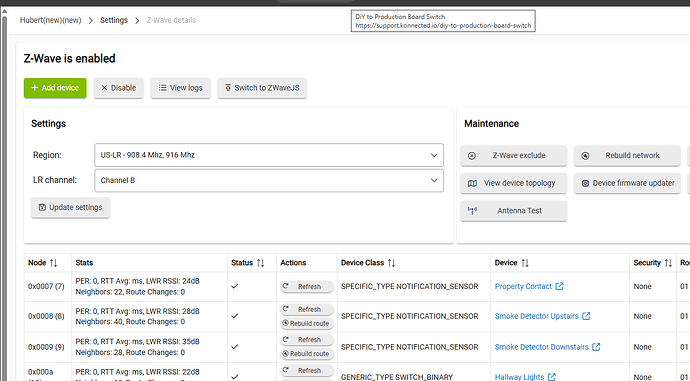Click refresh icon in node 0x0007 row
Image resolution: width=690 pixels, height=381 pixels.
pos(286,286)
